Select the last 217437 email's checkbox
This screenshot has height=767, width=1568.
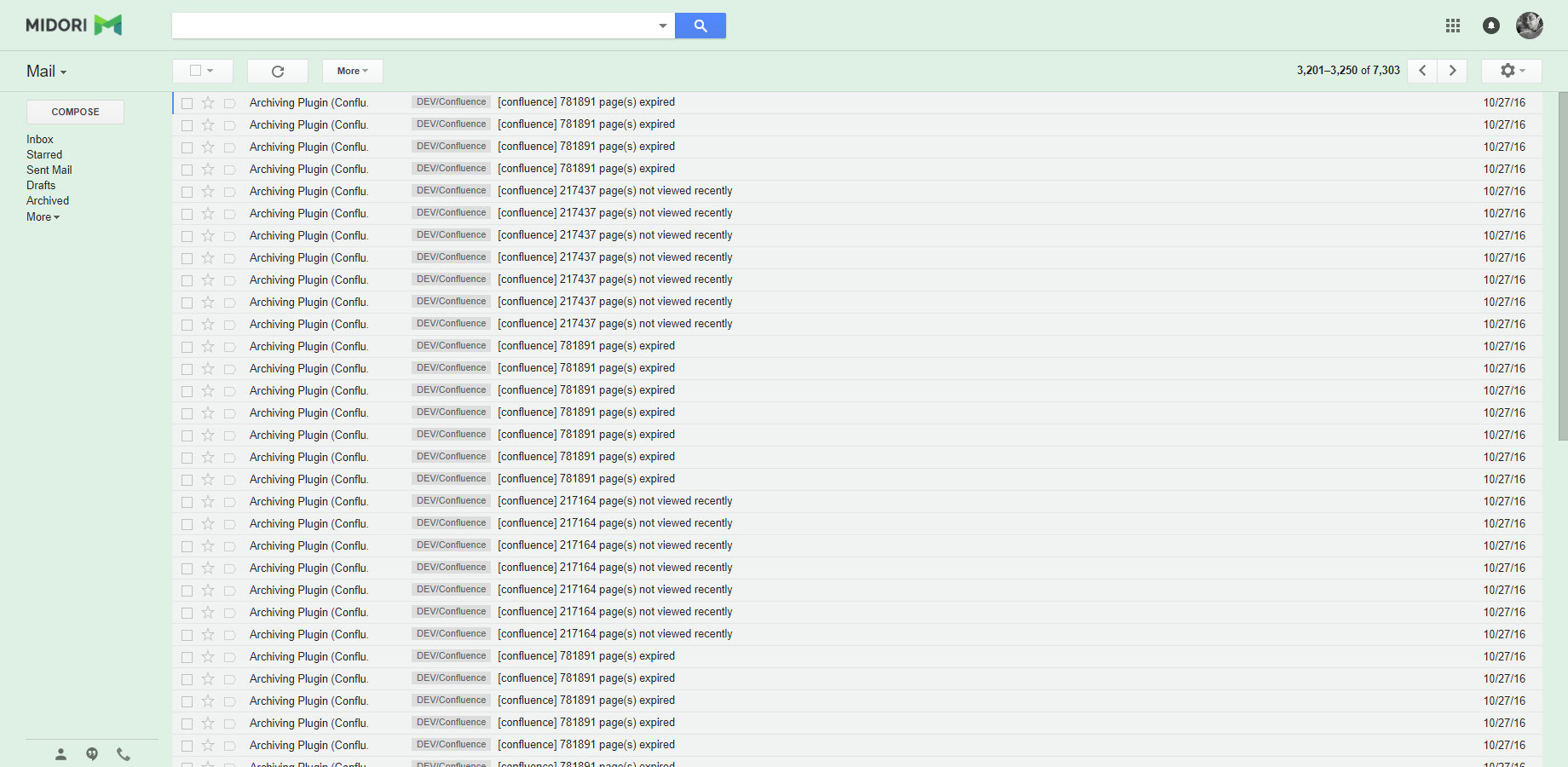coord(187,325)
